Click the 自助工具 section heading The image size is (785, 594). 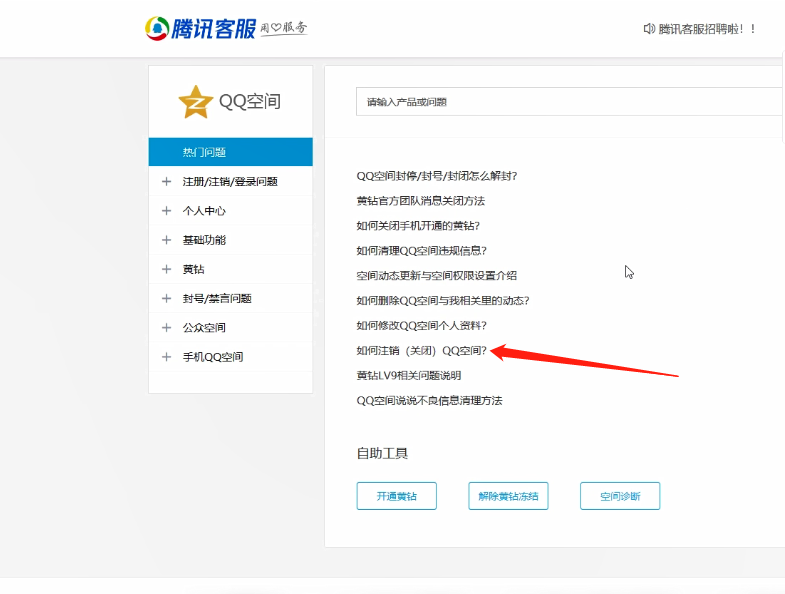(382, 453)
